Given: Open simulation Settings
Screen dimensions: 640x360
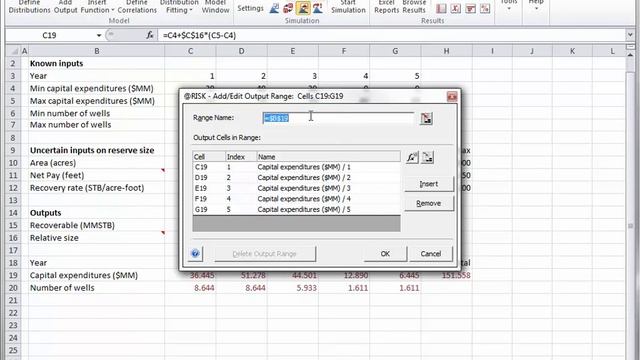Looking at the screenshot, I should click(x=250, y=8).
